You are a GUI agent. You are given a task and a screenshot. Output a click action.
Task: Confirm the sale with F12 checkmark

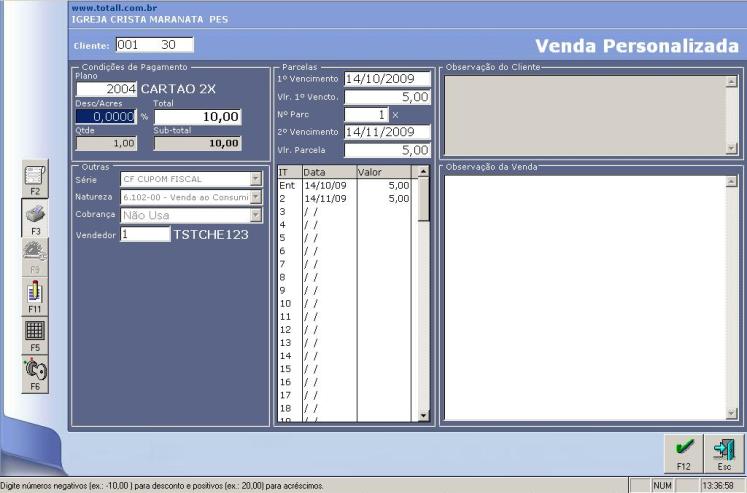pos(684,453)
